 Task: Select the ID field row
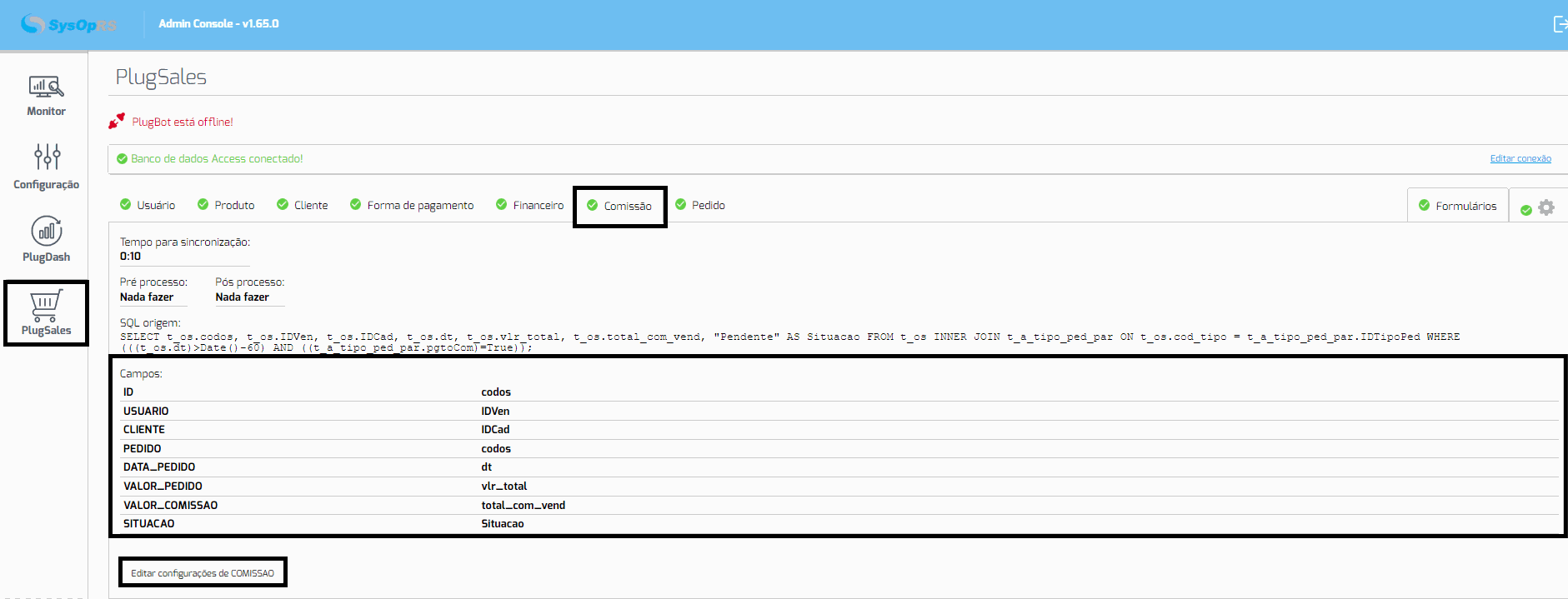(x=839, y=392)
